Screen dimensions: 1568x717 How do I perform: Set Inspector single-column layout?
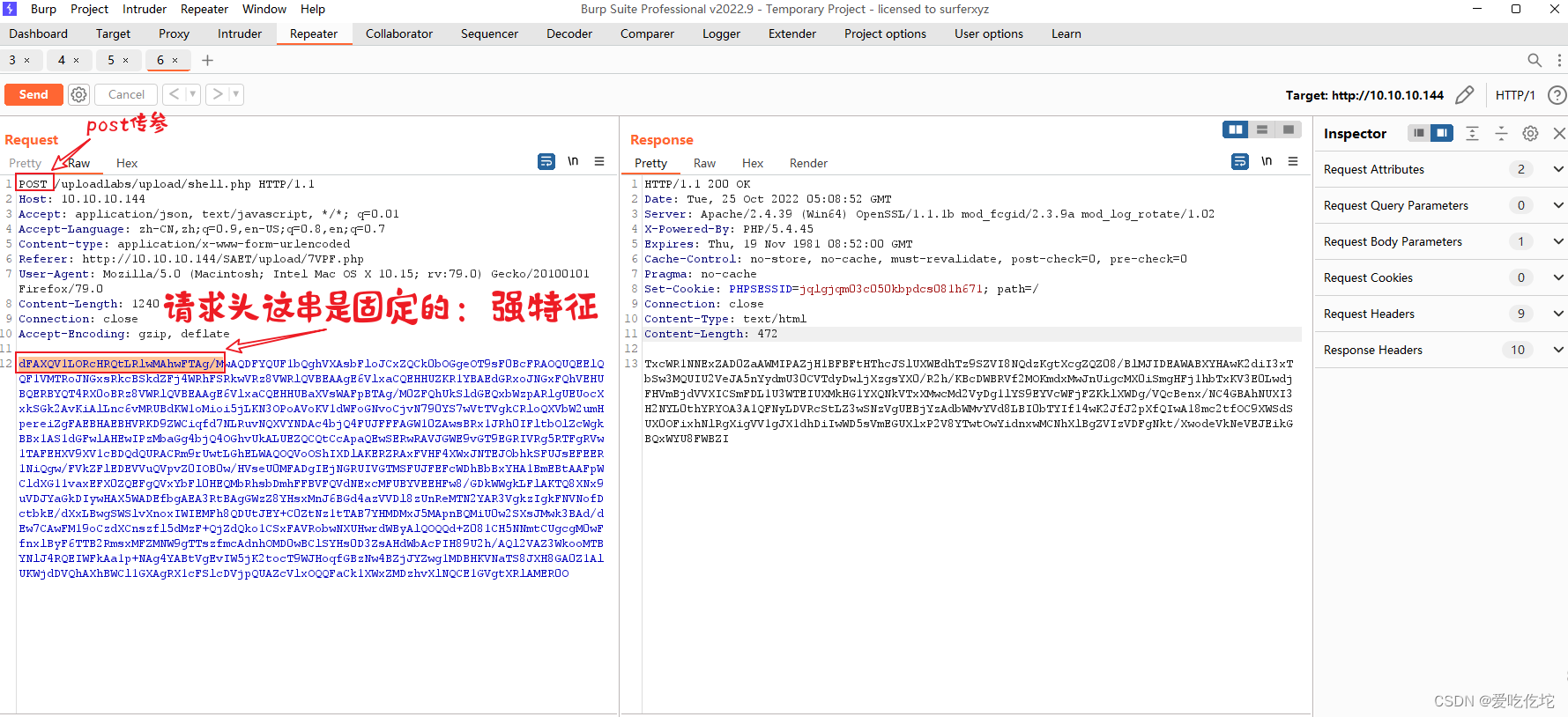pyautogui.click(x=1418, y=133)
